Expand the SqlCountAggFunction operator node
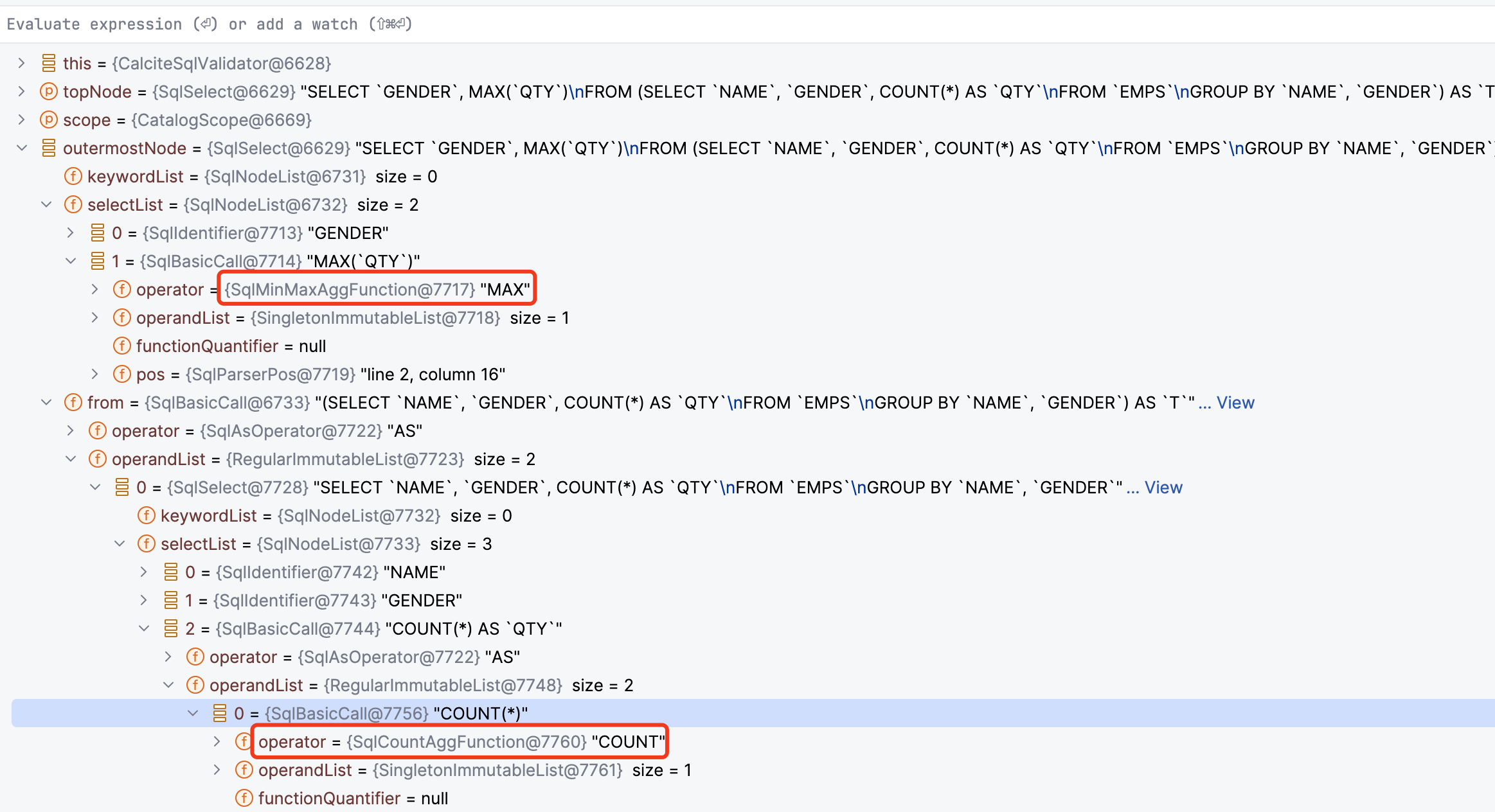Image resolution: width=1495 pixels, height=812 pixels. pos(217,741)
